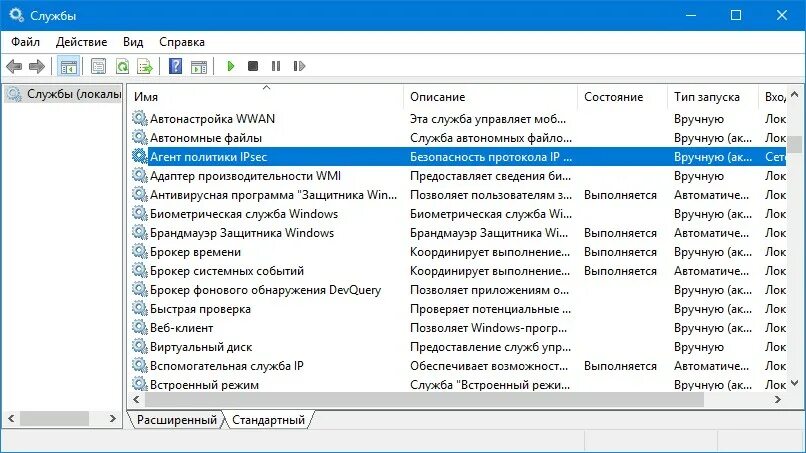Image resolution: width=806 pixels, height=453 pixels.
Task: Click Выполняется status of Брокер времени
Action: click(x=620, y=252)
